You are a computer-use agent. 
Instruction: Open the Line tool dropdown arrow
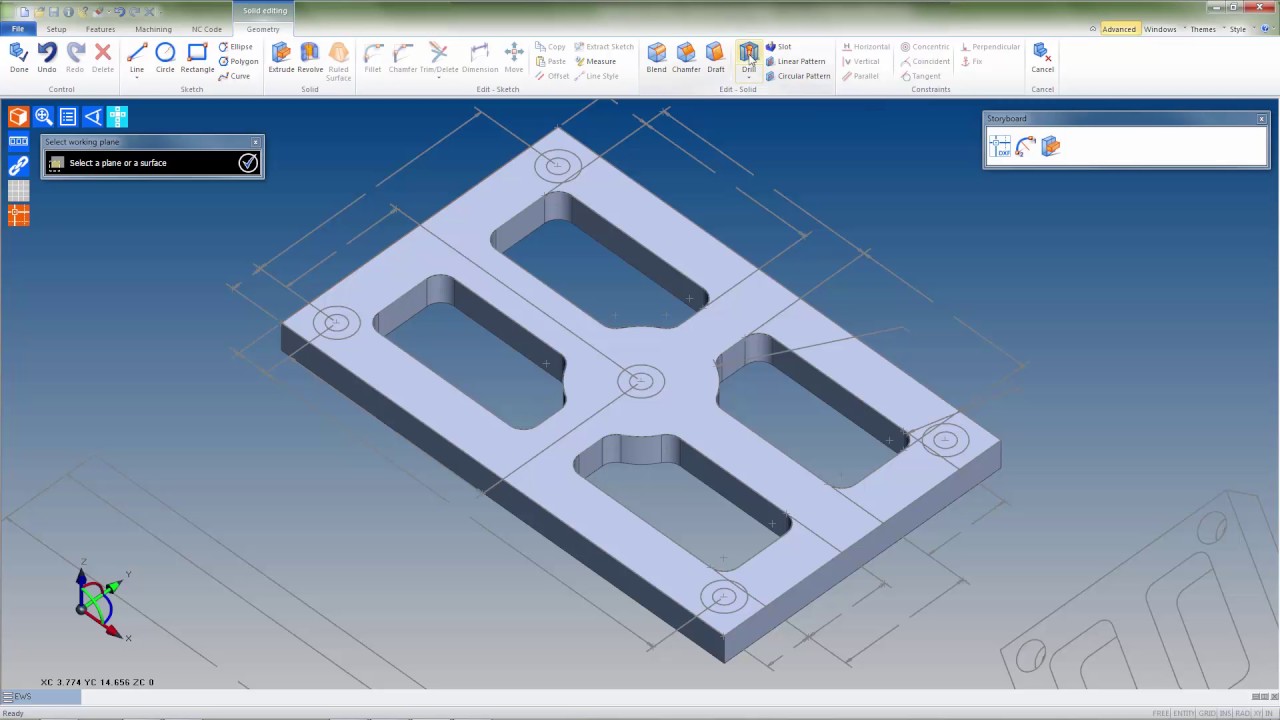[x=137, y=78]
